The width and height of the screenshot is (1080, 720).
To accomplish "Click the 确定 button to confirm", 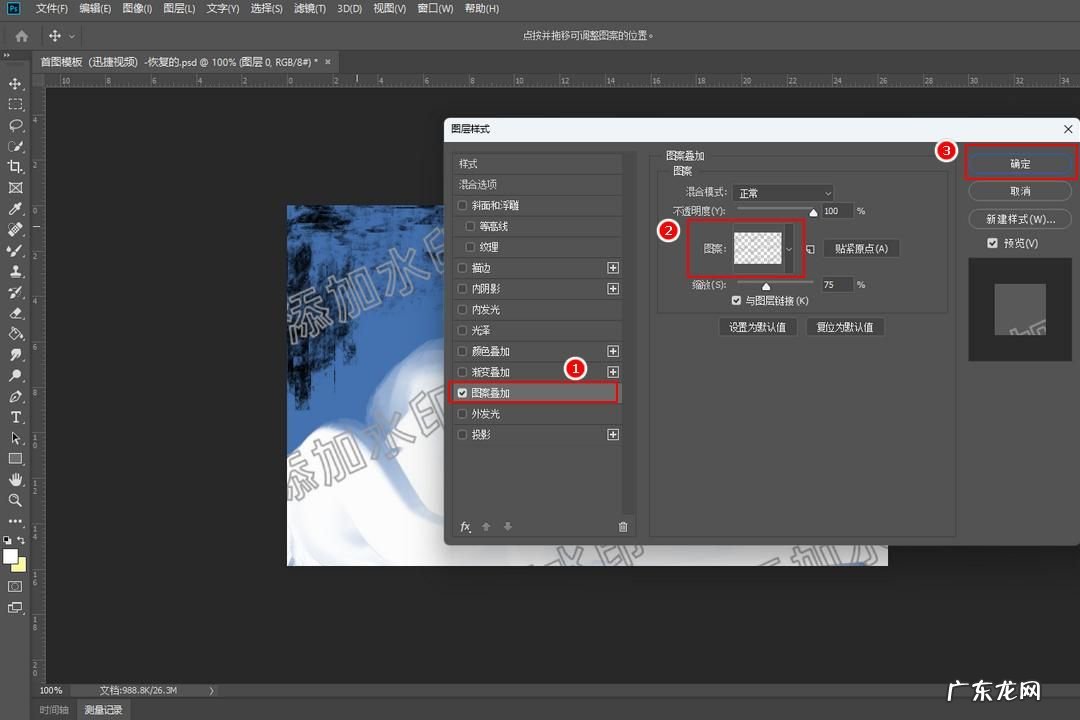I will click(1020, 164).
